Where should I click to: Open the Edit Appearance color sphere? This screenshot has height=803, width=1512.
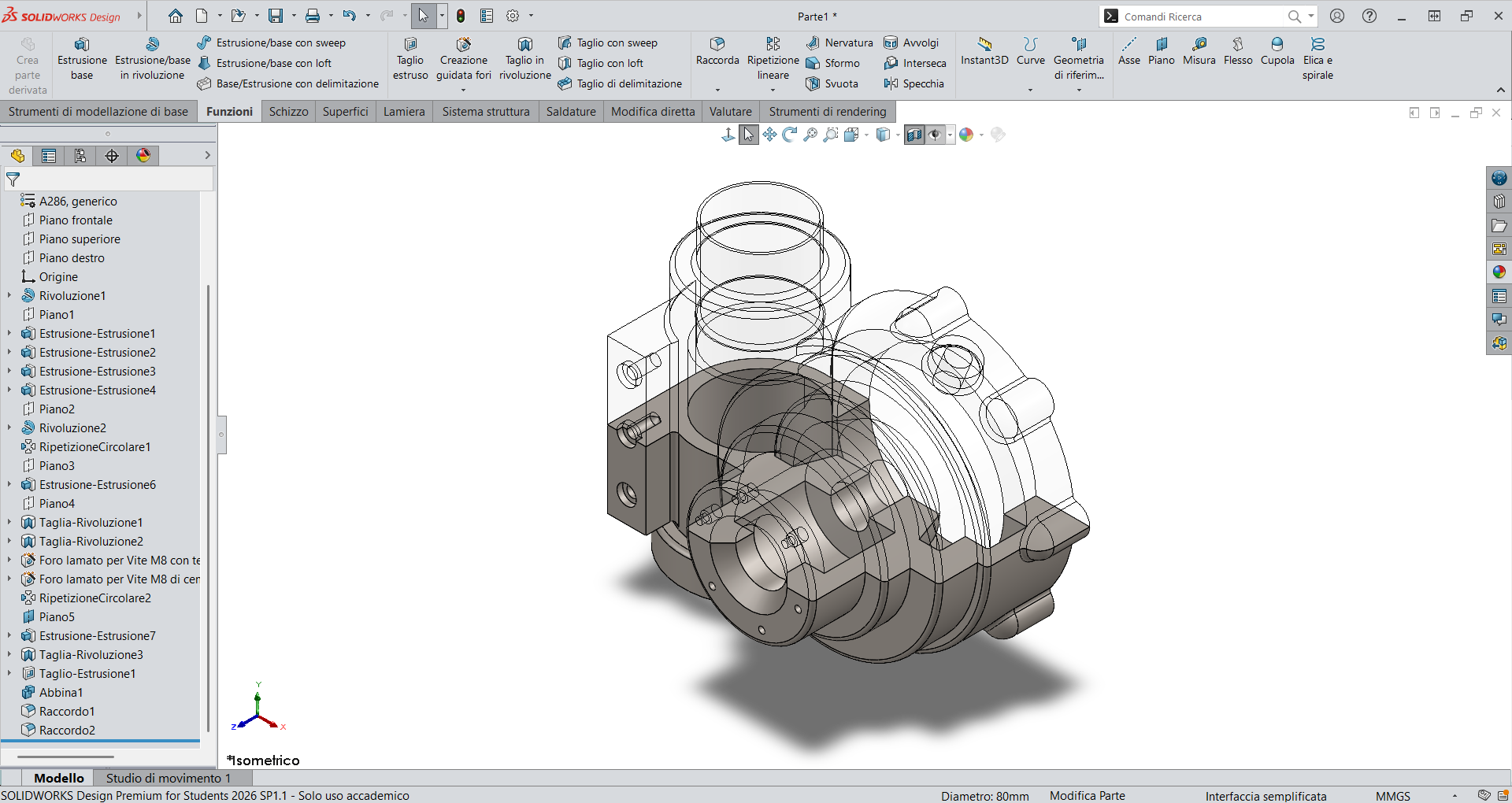tap(966, 135)
